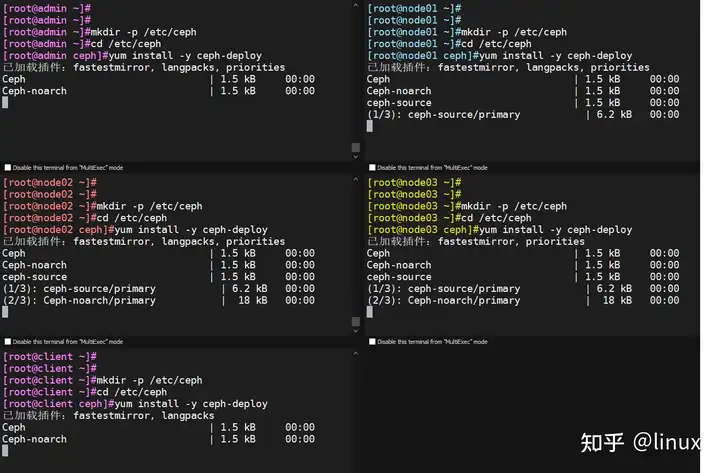Tick the MultiExec disable checkbox under the node01 terminal
Viewport: 720px width, 473px height.
point(372,168)
